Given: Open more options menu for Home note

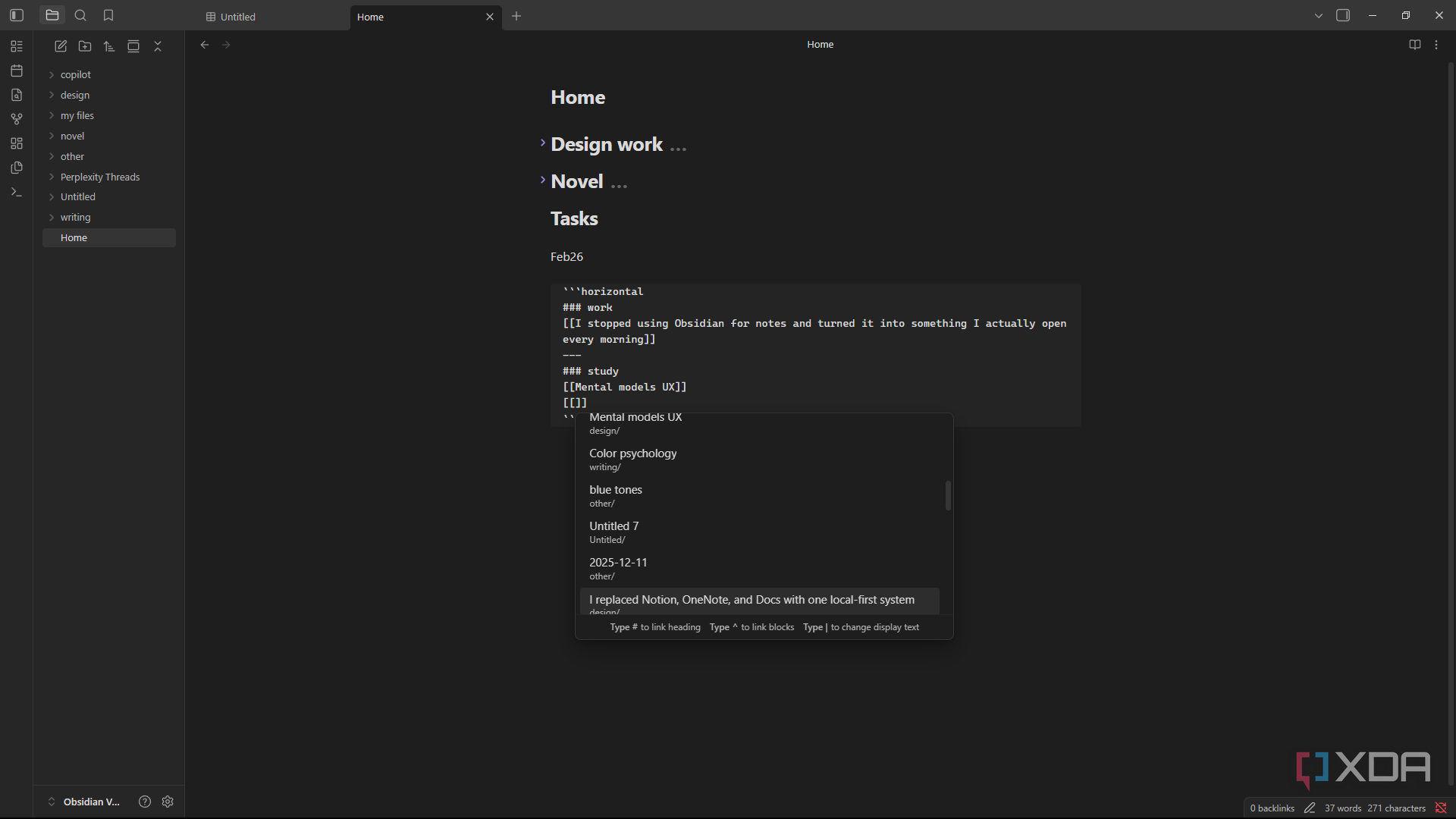Looking at the screenshot, I should point(1436,45).
